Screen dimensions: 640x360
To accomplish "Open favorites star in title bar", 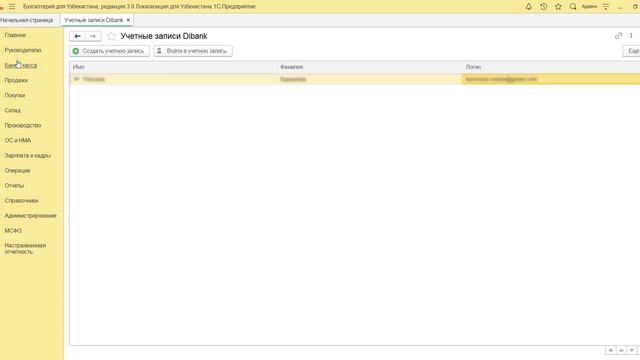I will pyautogui.click(x=558, y=7).
